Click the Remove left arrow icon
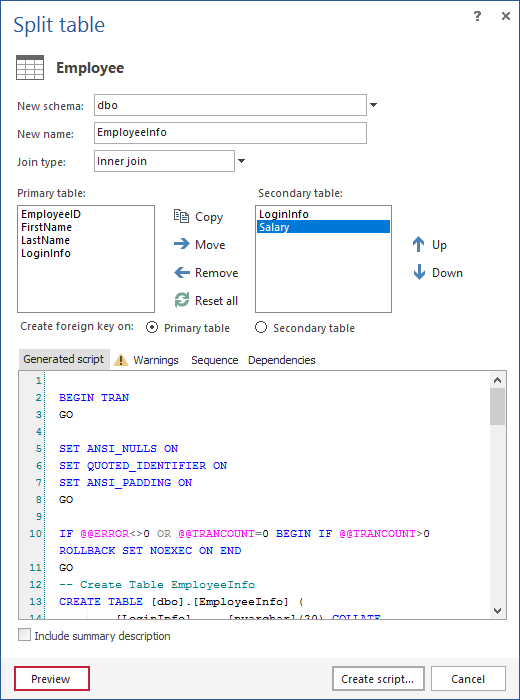520x700 pixels. click(x=182, y=272)
